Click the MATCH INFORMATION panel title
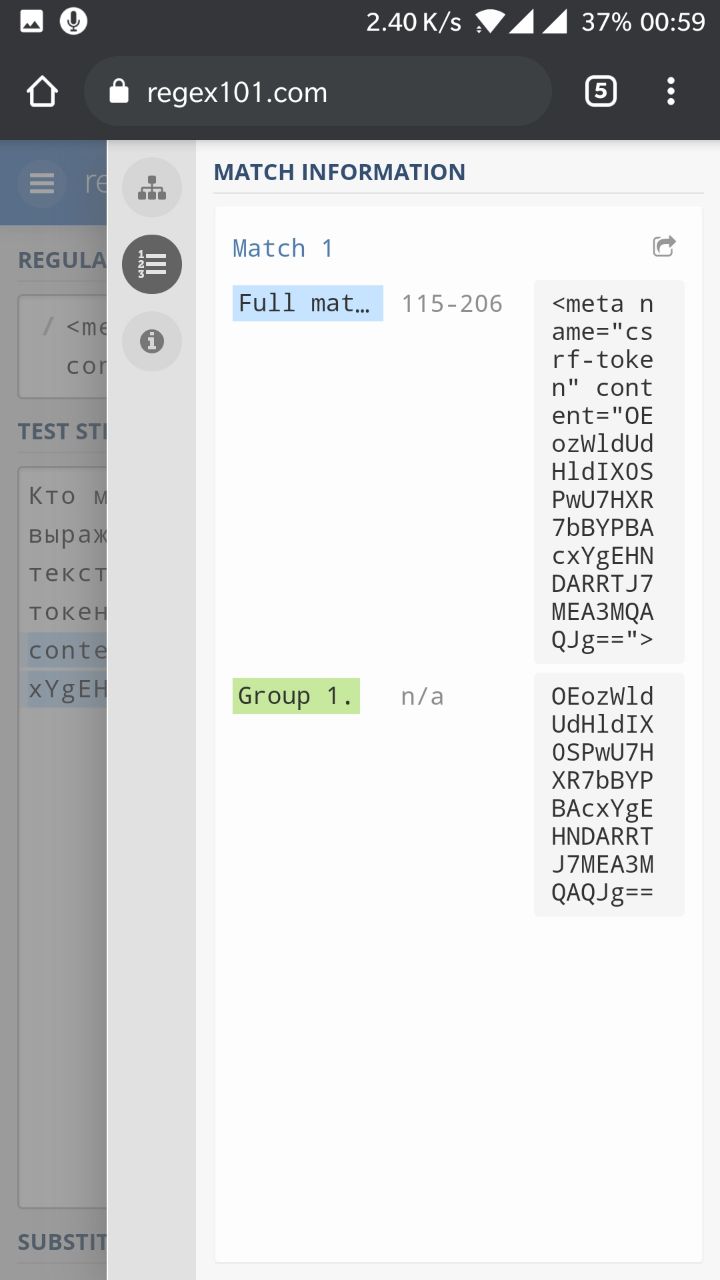Viewport: 720px width, 1280px height. click(340, 172)
